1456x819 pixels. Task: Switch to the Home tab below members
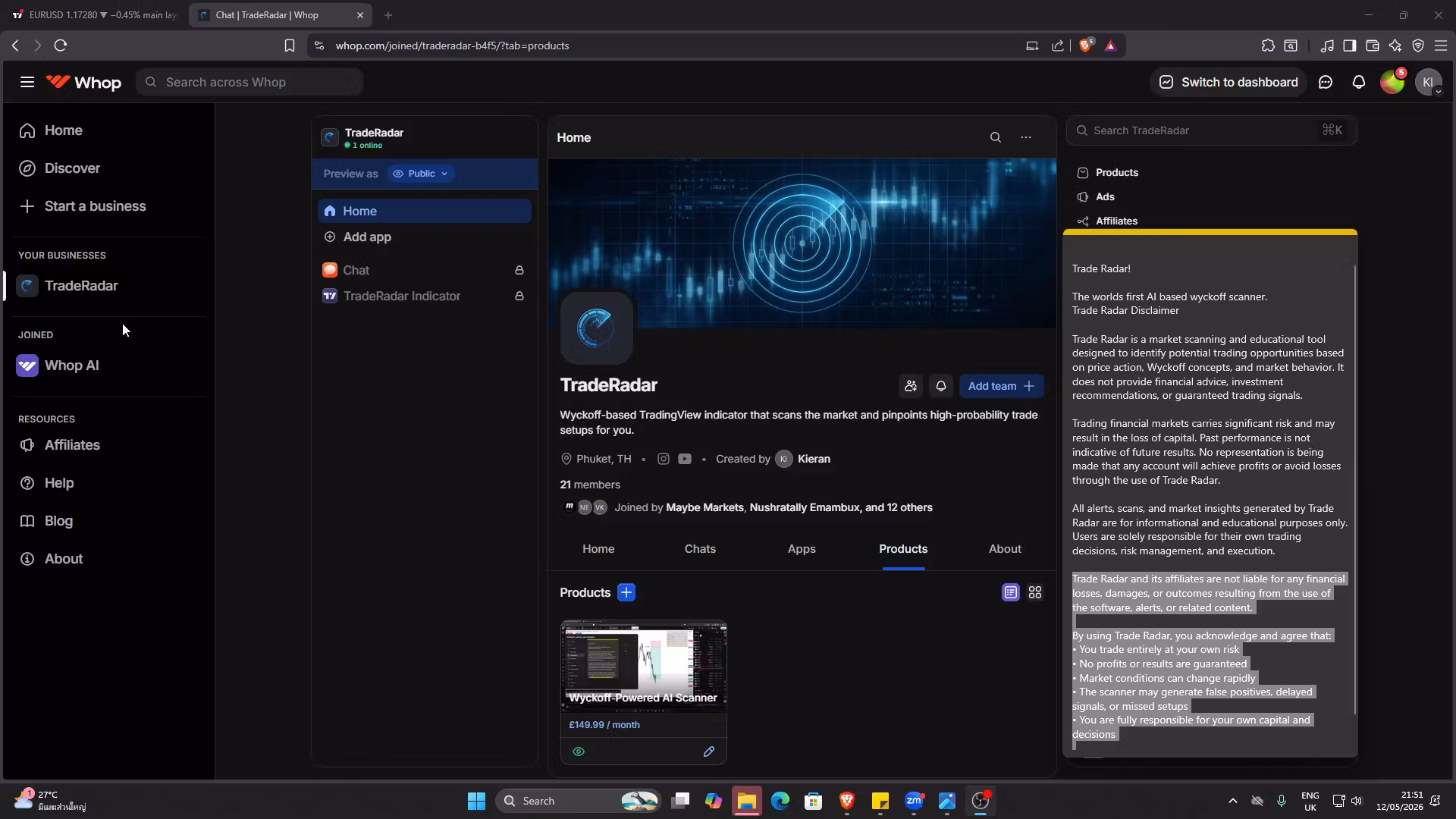[598, 549]
